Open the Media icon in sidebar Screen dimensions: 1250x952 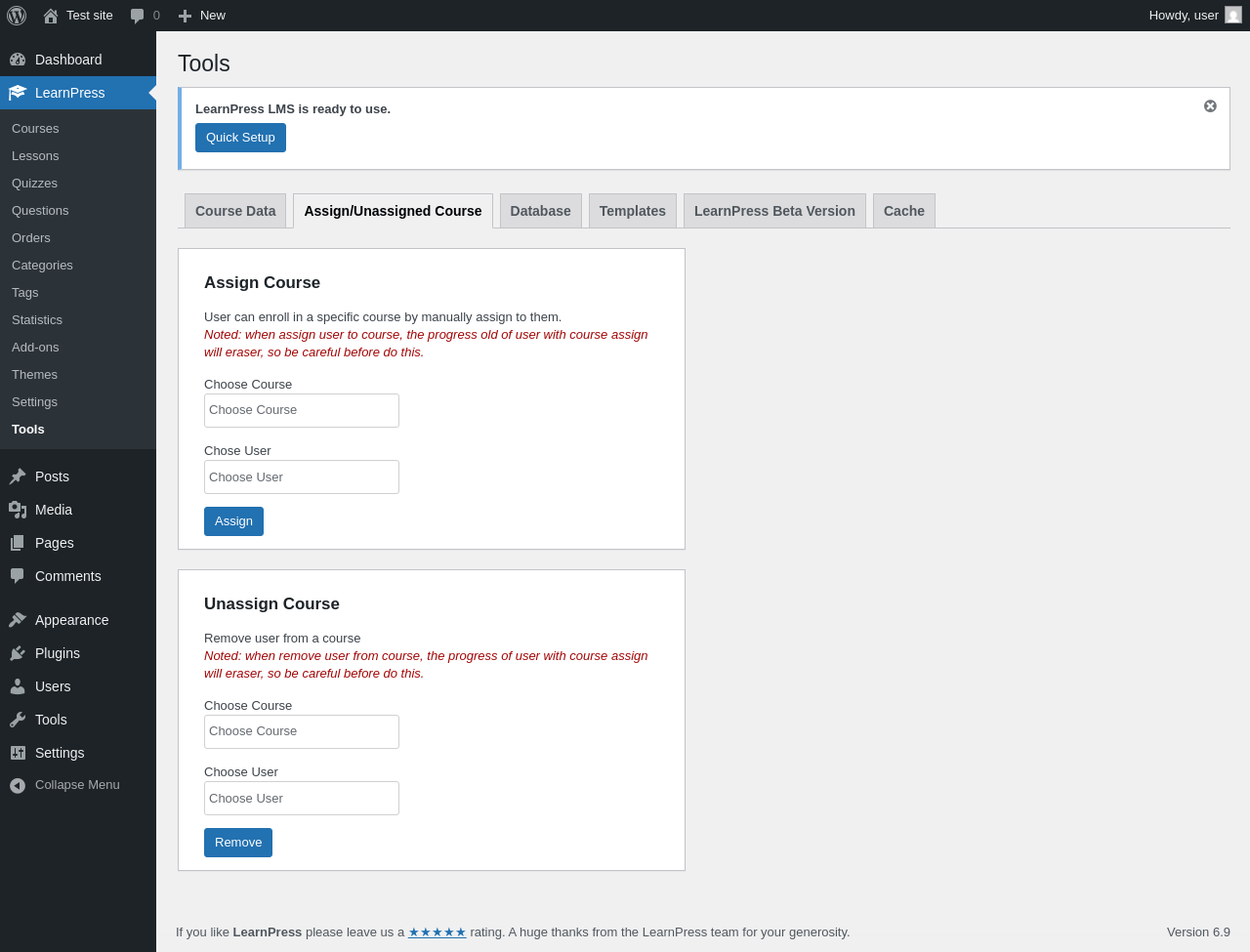(18, 510)
